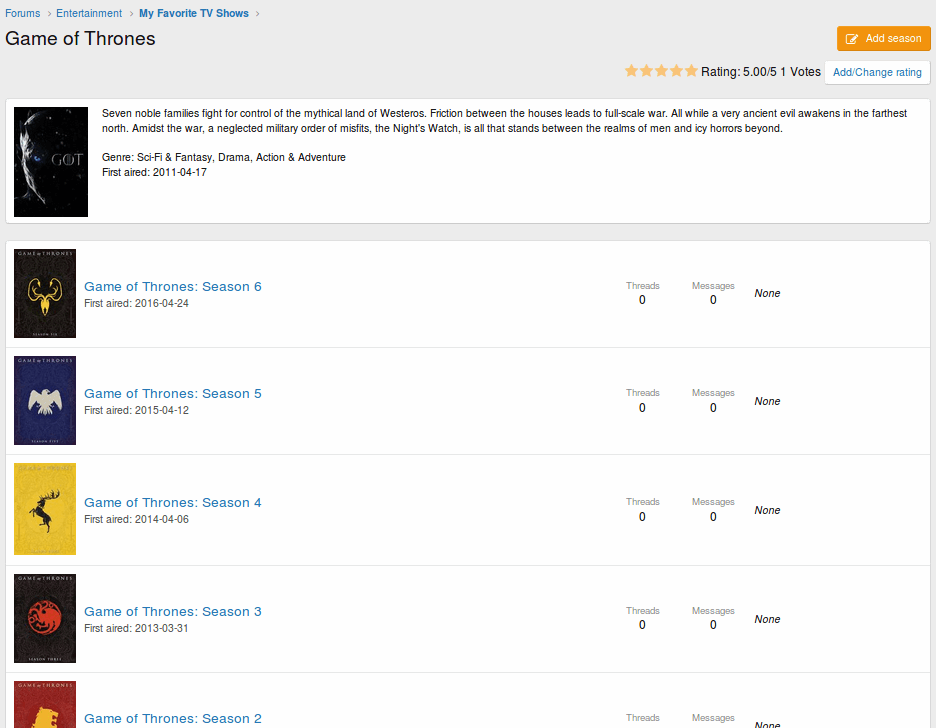Click 'First aired: 2015-04-12' under Season 5
Screen dimensions: 936x728
[x=136, y=411]
